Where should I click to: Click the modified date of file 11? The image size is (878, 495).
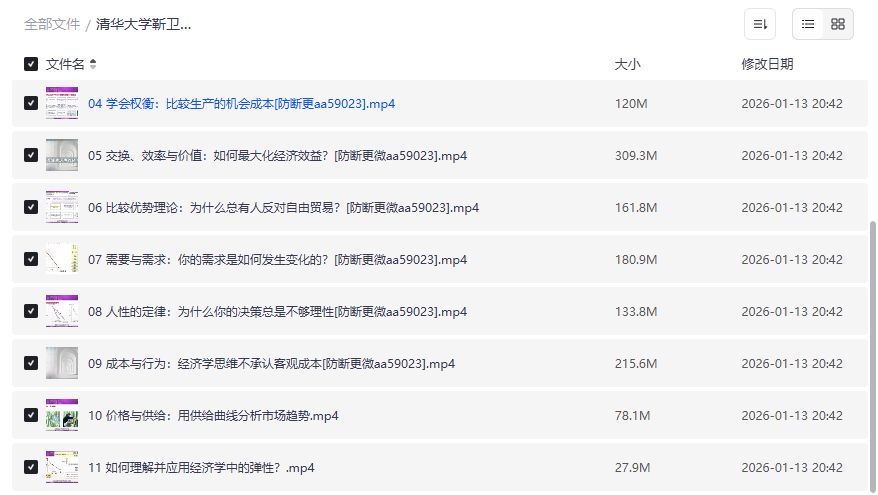coord(792,468)
